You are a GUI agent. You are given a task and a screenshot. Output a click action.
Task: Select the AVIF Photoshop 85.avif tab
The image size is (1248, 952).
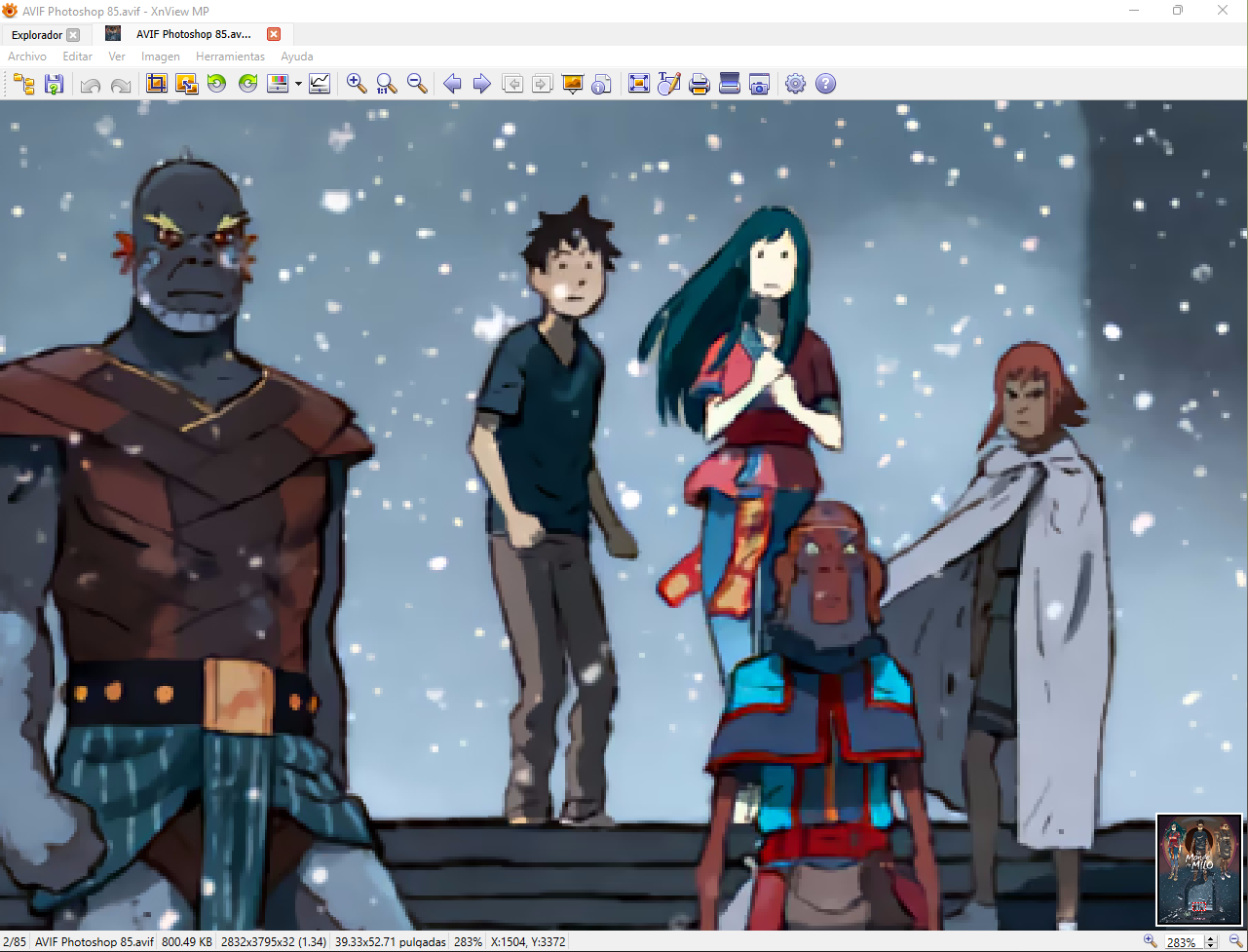[194, 34]
